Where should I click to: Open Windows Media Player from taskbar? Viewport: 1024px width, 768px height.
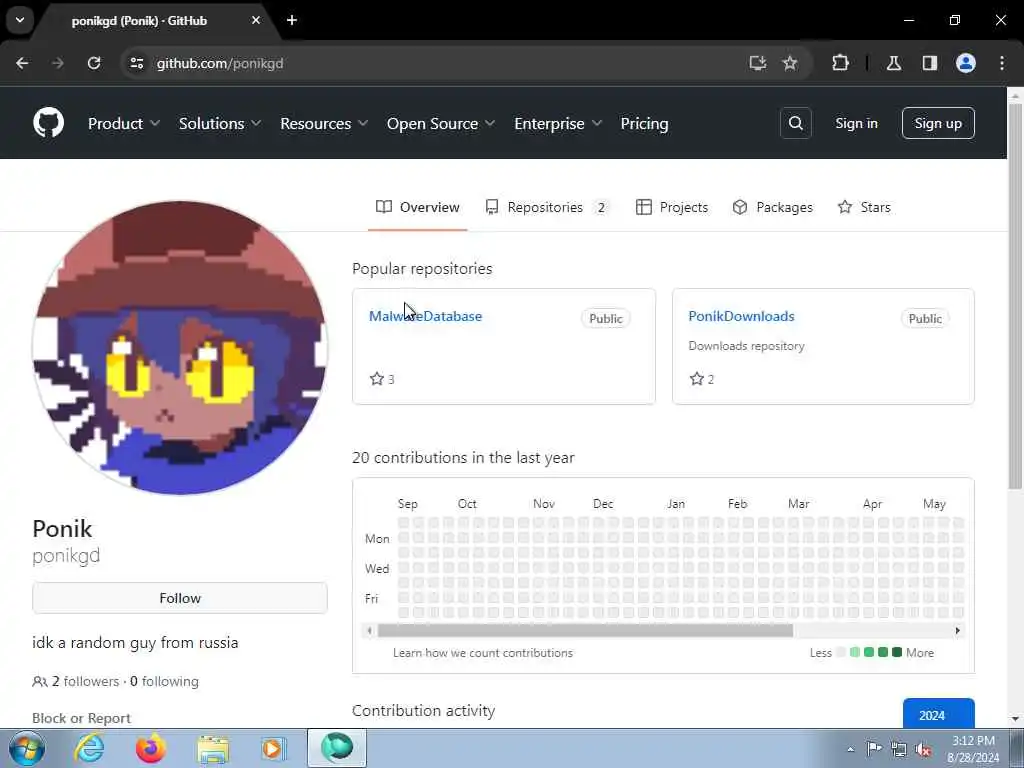[274, 748]
